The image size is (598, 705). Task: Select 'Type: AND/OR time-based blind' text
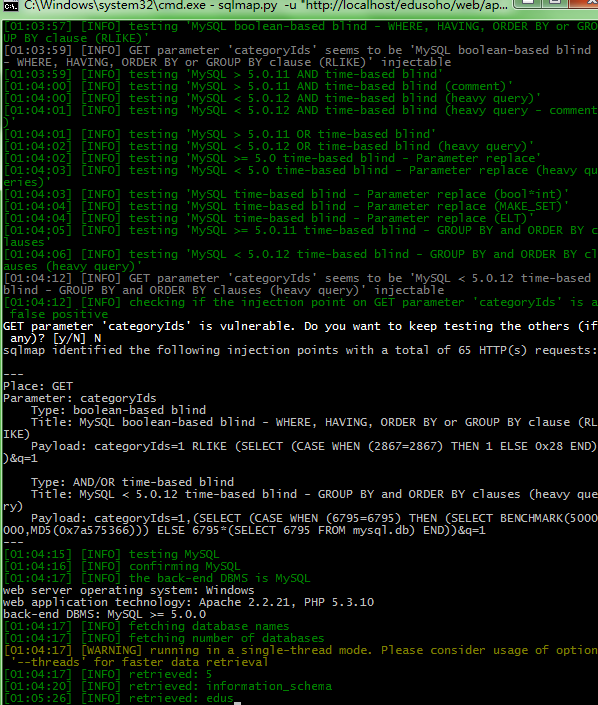point(132,482)
